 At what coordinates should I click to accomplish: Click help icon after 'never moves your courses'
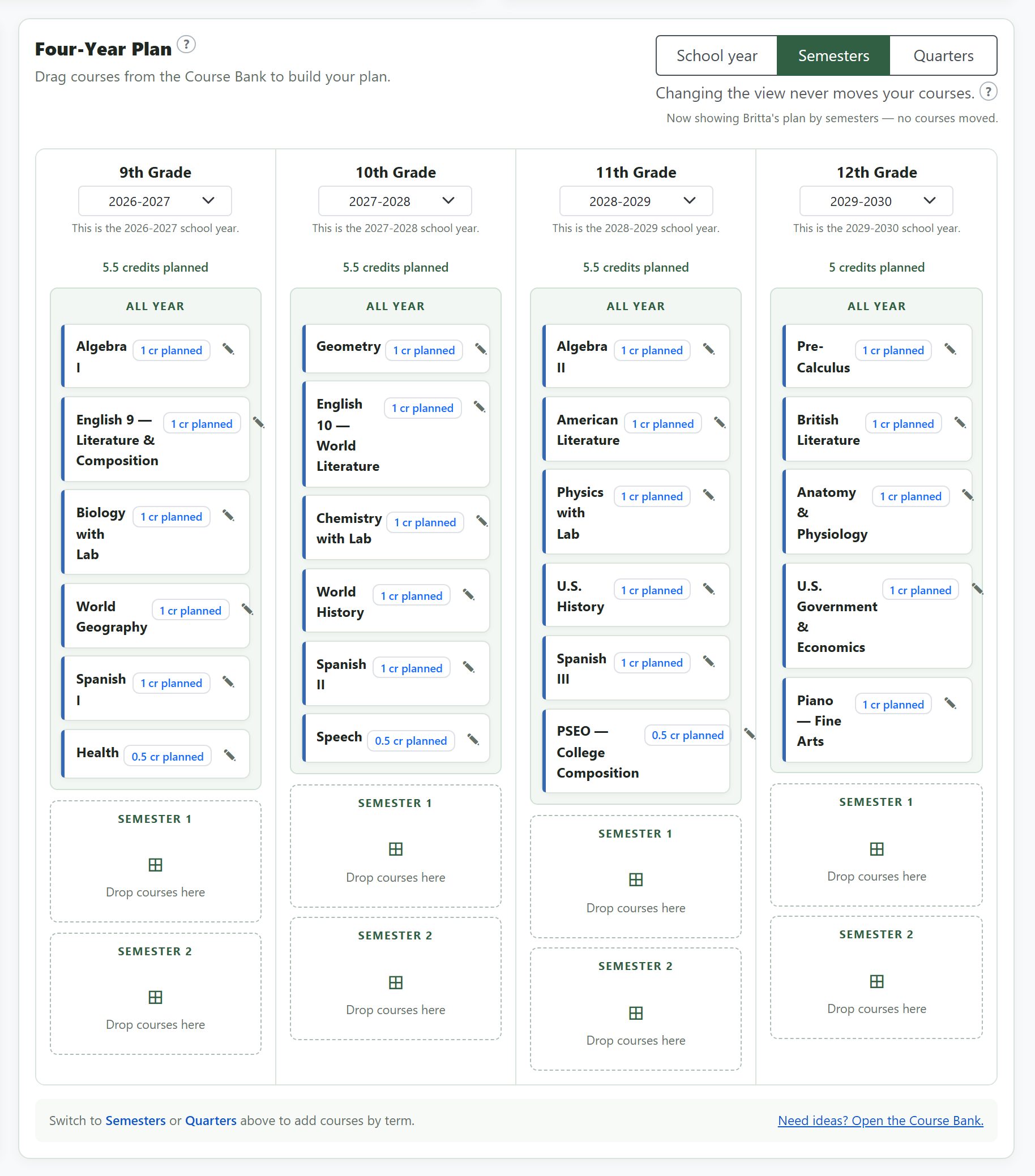[x=988, y=92]
